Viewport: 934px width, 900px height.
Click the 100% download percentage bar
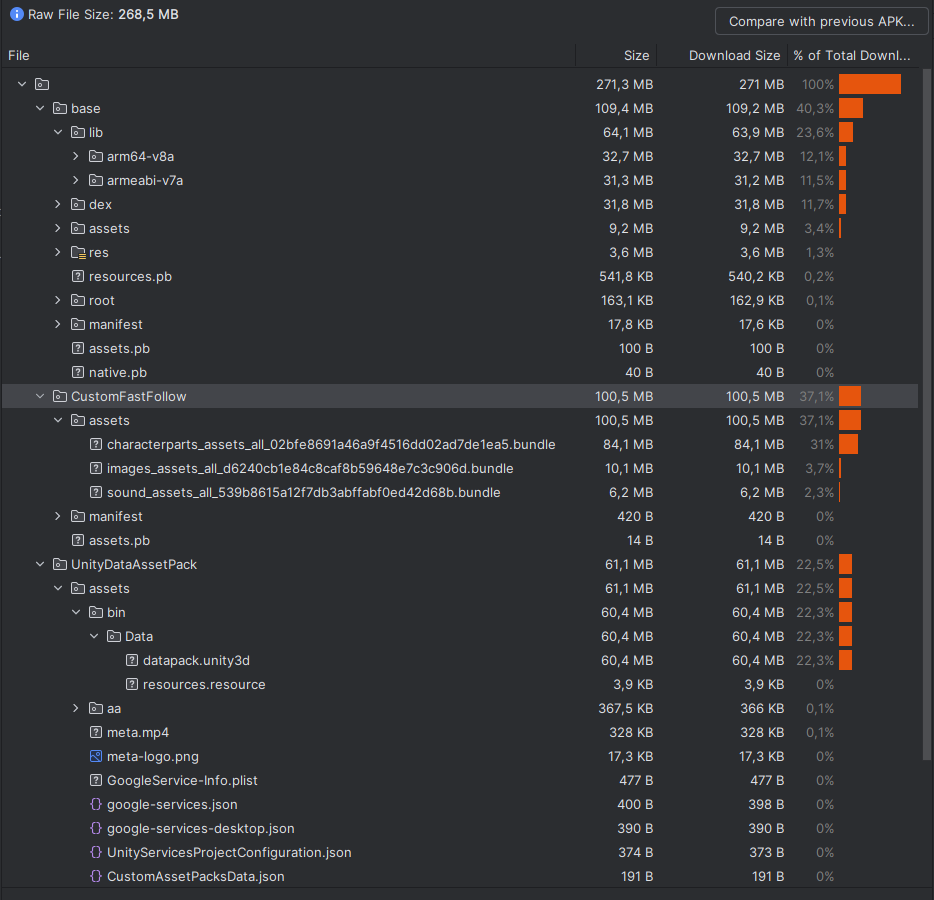click(x=868, y=84)
